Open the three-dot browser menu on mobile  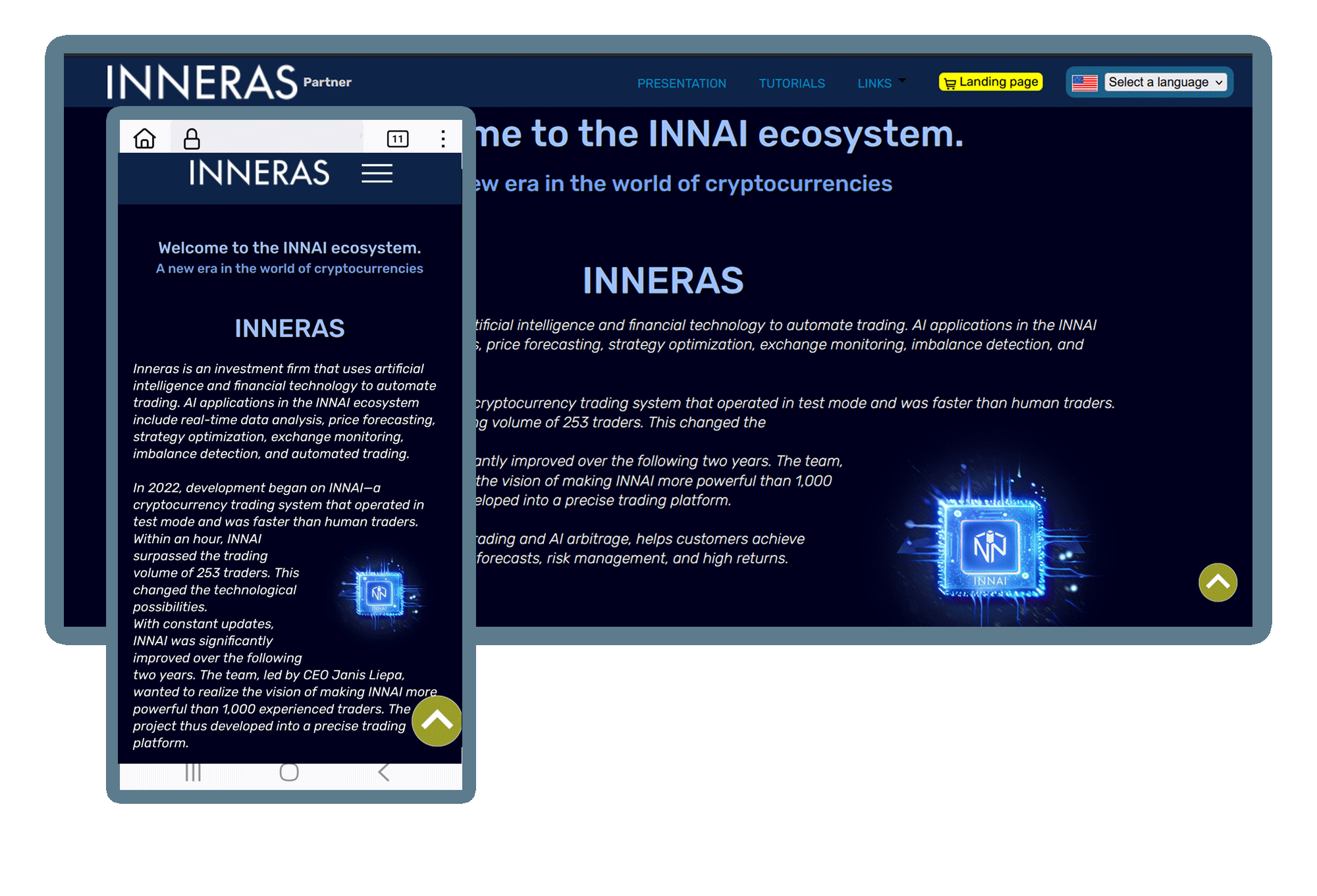pos(443,138)
